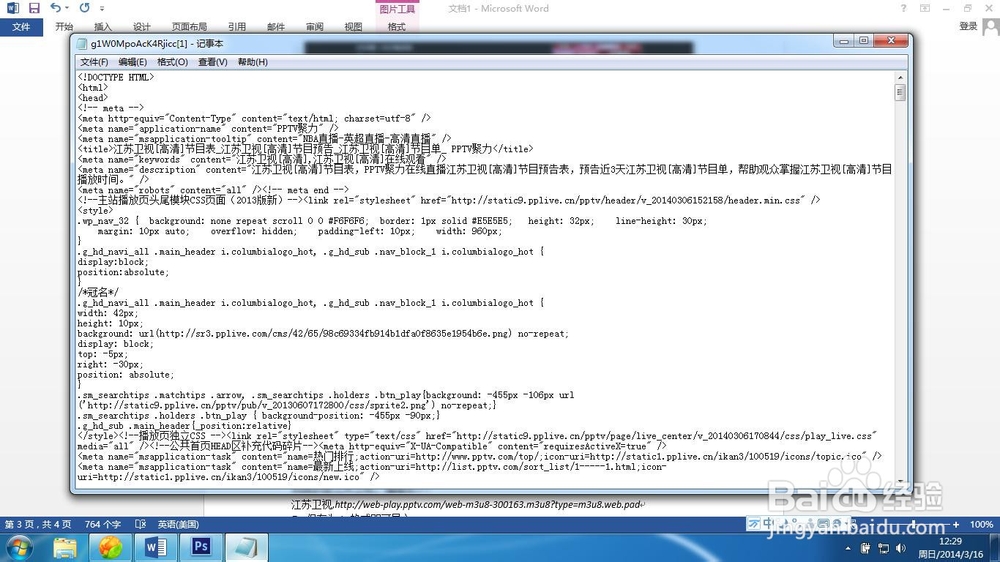Open the Customize Quick Access Toolbar dropdown

click(102, 8)
